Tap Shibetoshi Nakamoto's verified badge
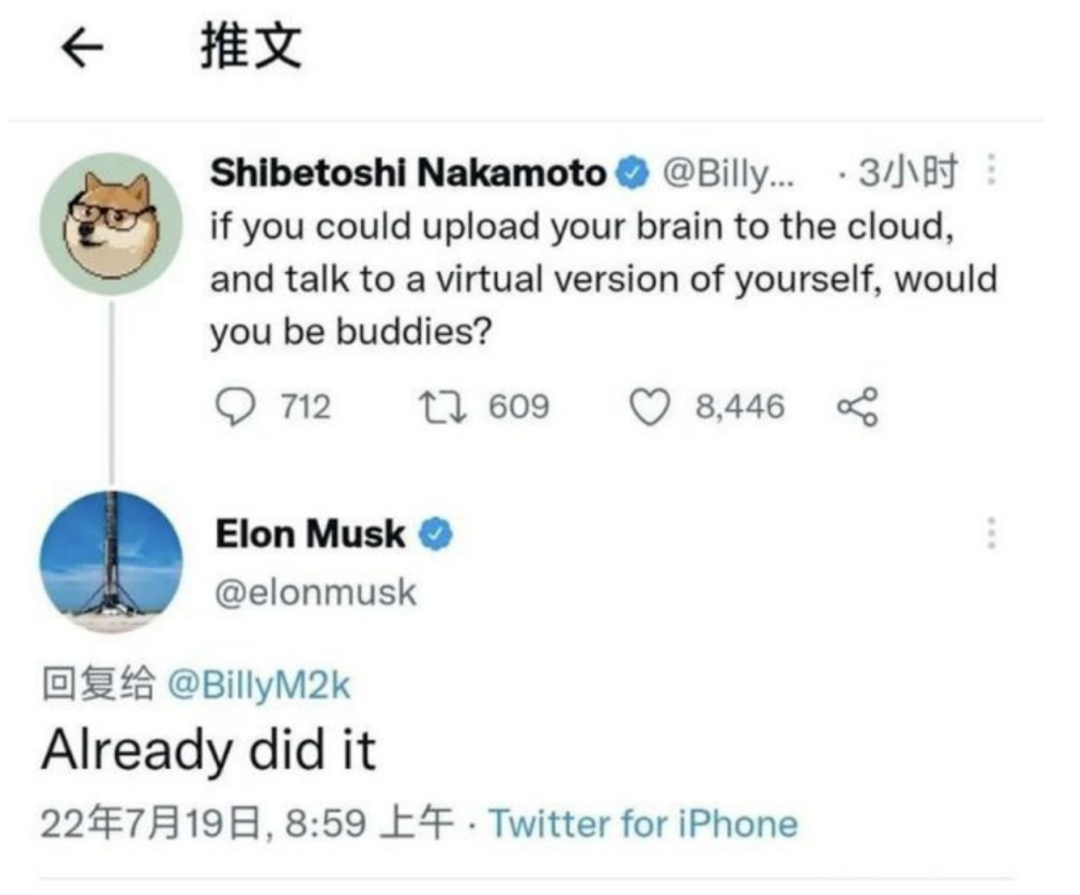Viewport: 1080px width, 895px height. (x=632, y=172)
